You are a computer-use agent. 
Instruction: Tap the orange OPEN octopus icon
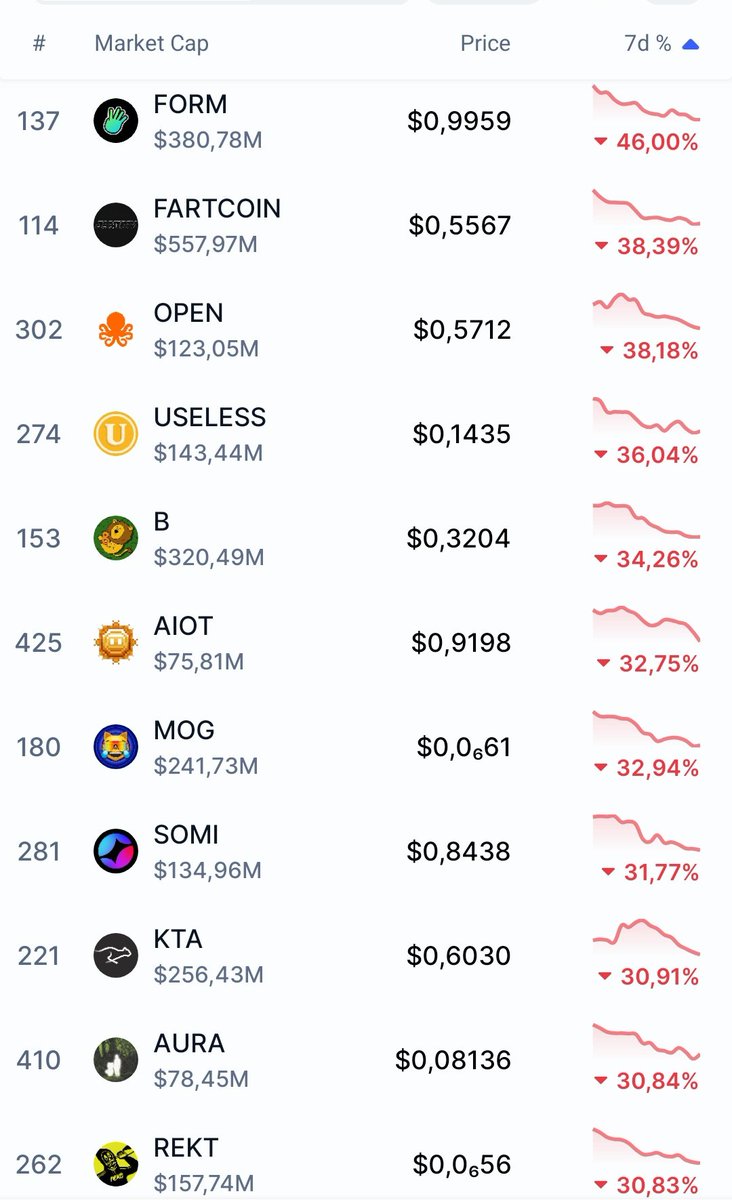[115, 330]
